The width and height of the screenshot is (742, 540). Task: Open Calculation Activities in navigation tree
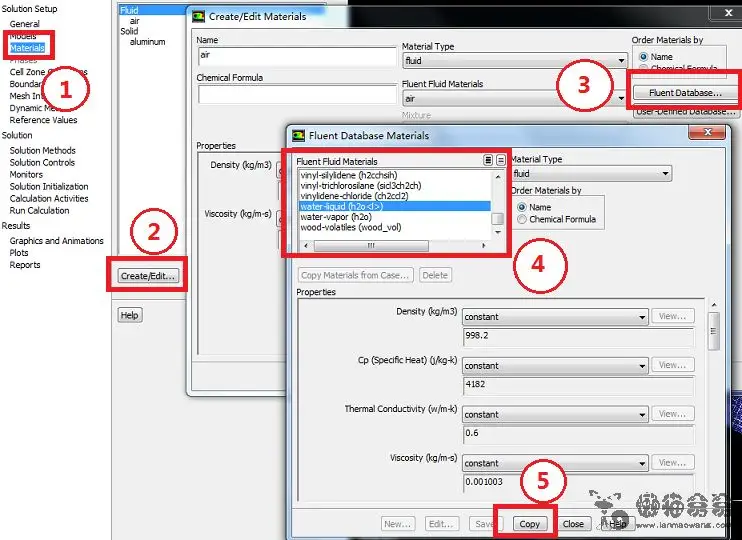coord(49,199)
